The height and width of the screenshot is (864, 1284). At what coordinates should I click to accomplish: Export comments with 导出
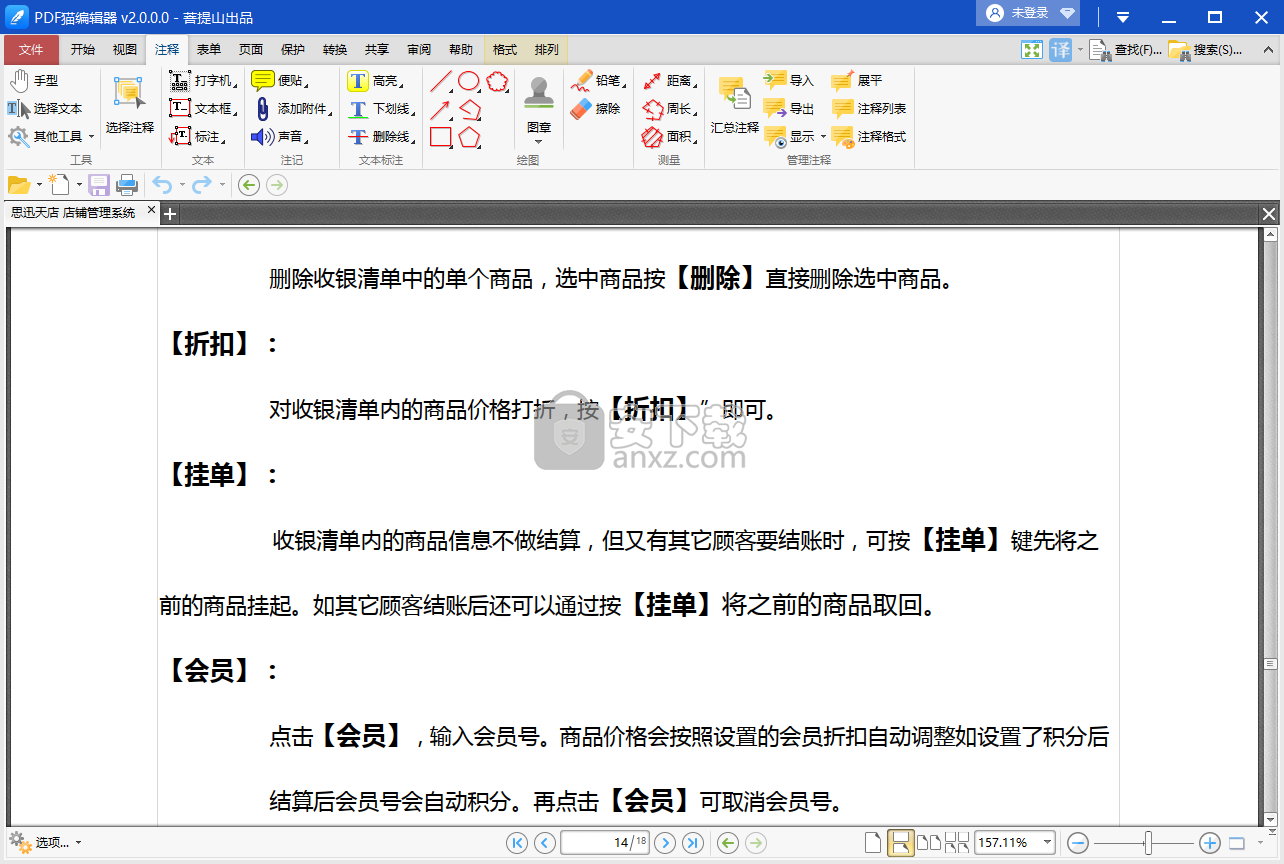(790, 108)
